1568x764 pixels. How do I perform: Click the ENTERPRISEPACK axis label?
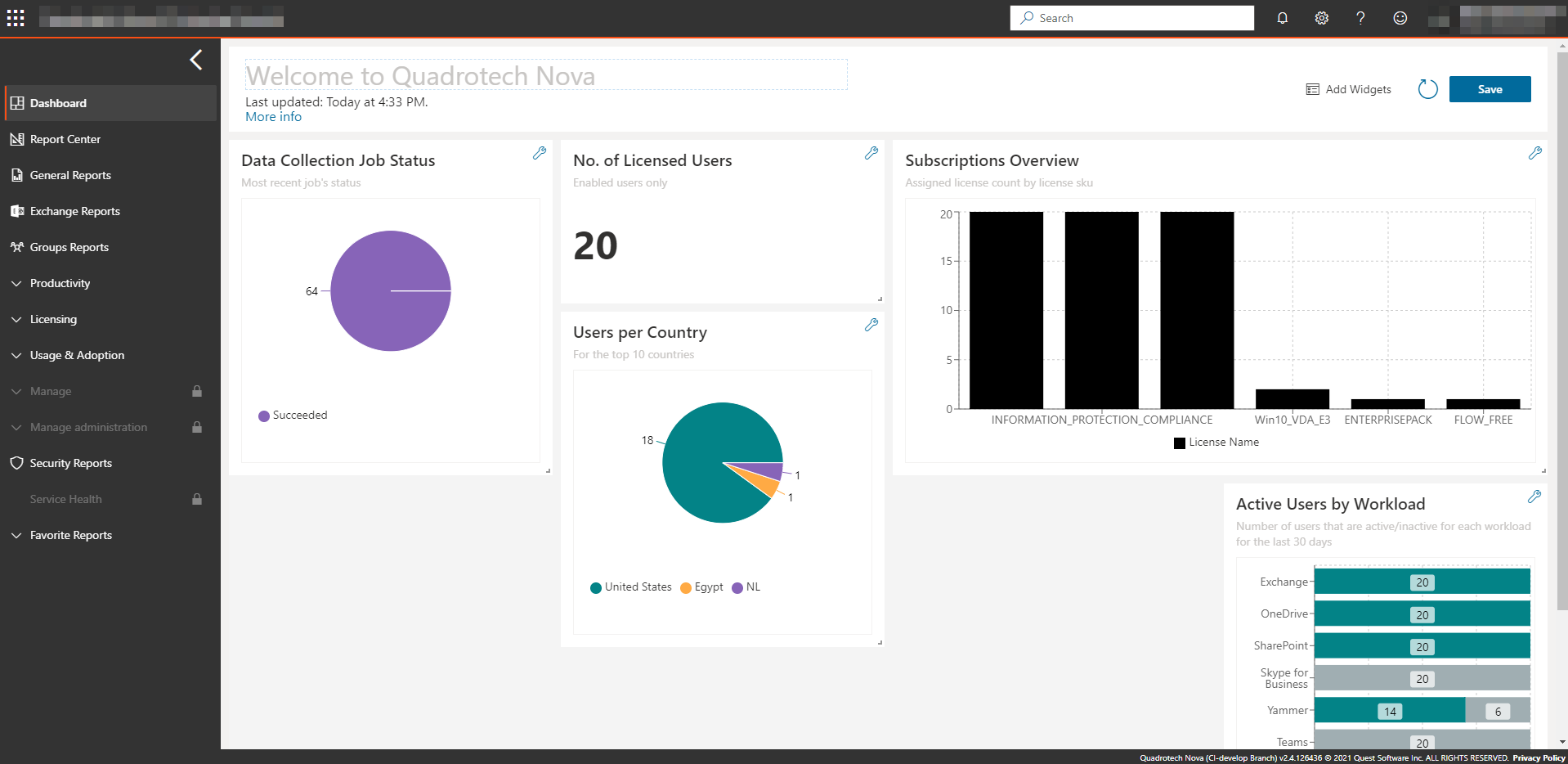click(x=1388, y=420)
